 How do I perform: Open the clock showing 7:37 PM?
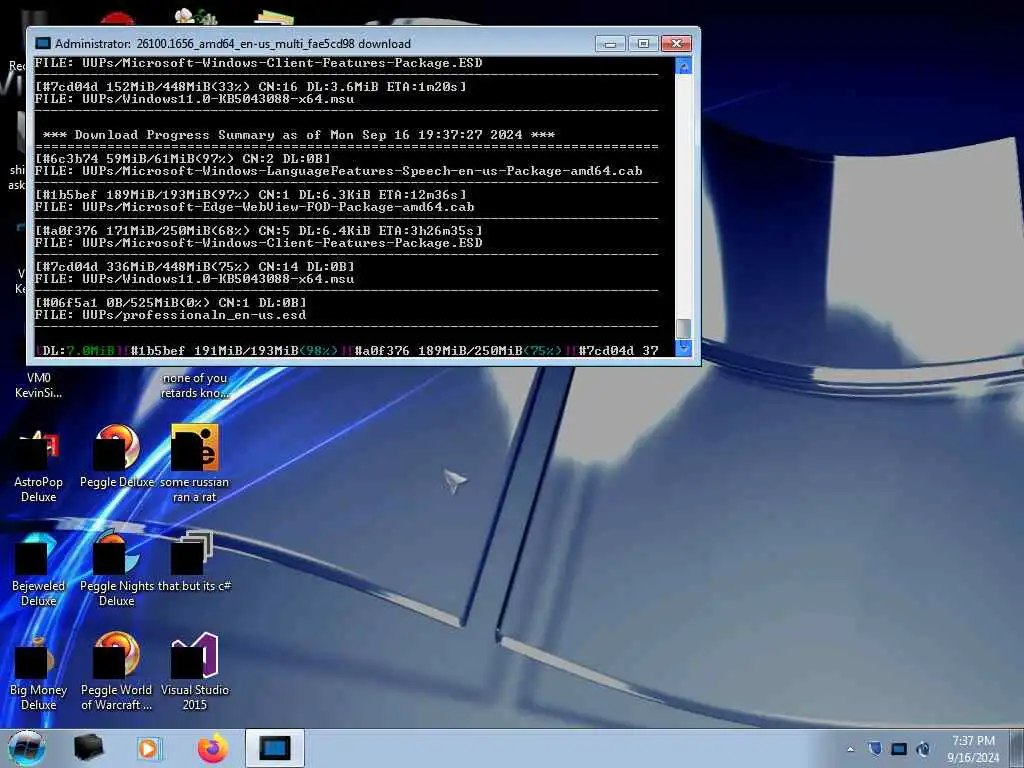coord(973,748)
